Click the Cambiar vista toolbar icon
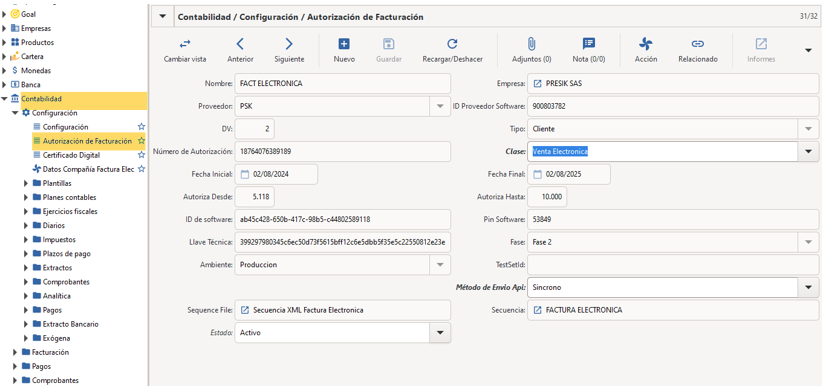This screenshot has height=389, width=822. coord(185,44)
